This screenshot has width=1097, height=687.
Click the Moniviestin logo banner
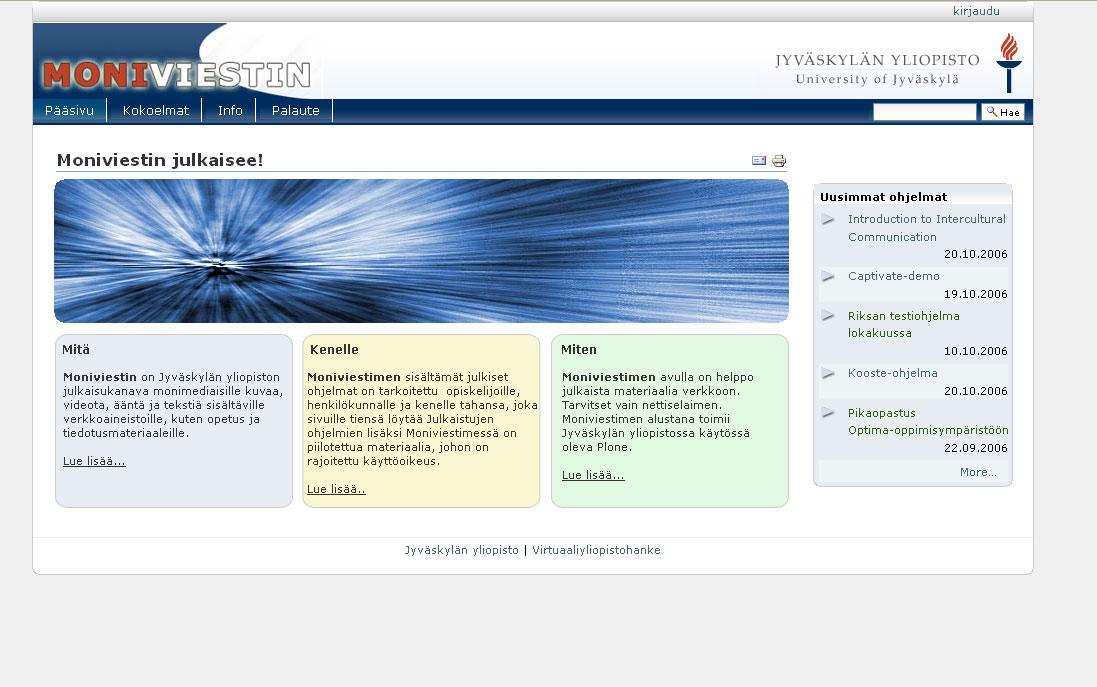[x=177, y=75]
